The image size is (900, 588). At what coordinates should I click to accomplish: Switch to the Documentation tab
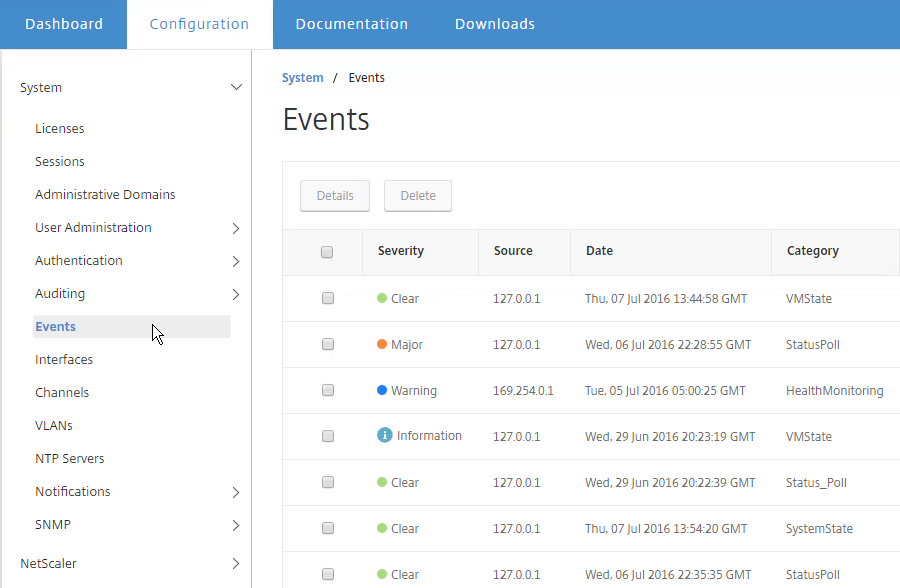point(351,24)
